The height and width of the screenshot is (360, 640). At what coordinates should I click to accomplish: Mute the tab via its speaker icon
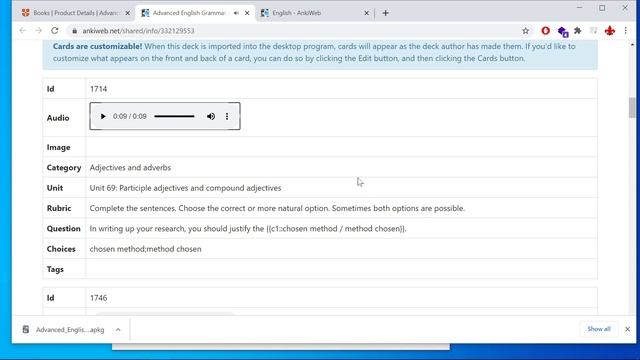click(x=236, y=13)
